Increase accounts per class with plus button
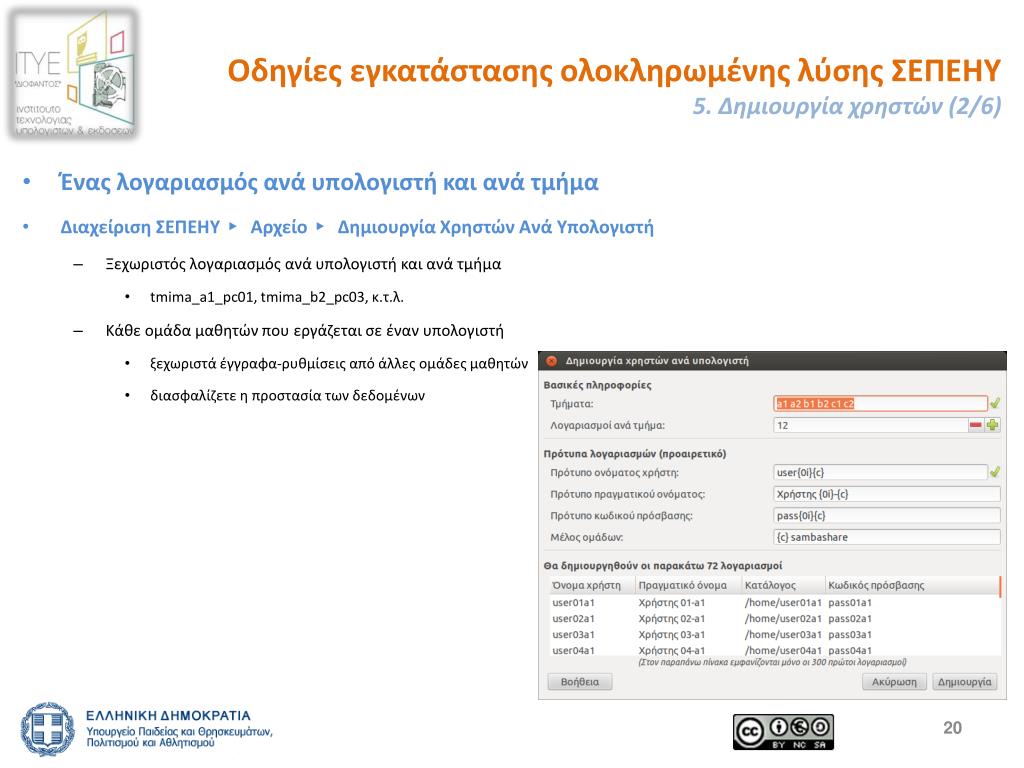This screenshot has height=768, width=1024. tap(993, 425)
